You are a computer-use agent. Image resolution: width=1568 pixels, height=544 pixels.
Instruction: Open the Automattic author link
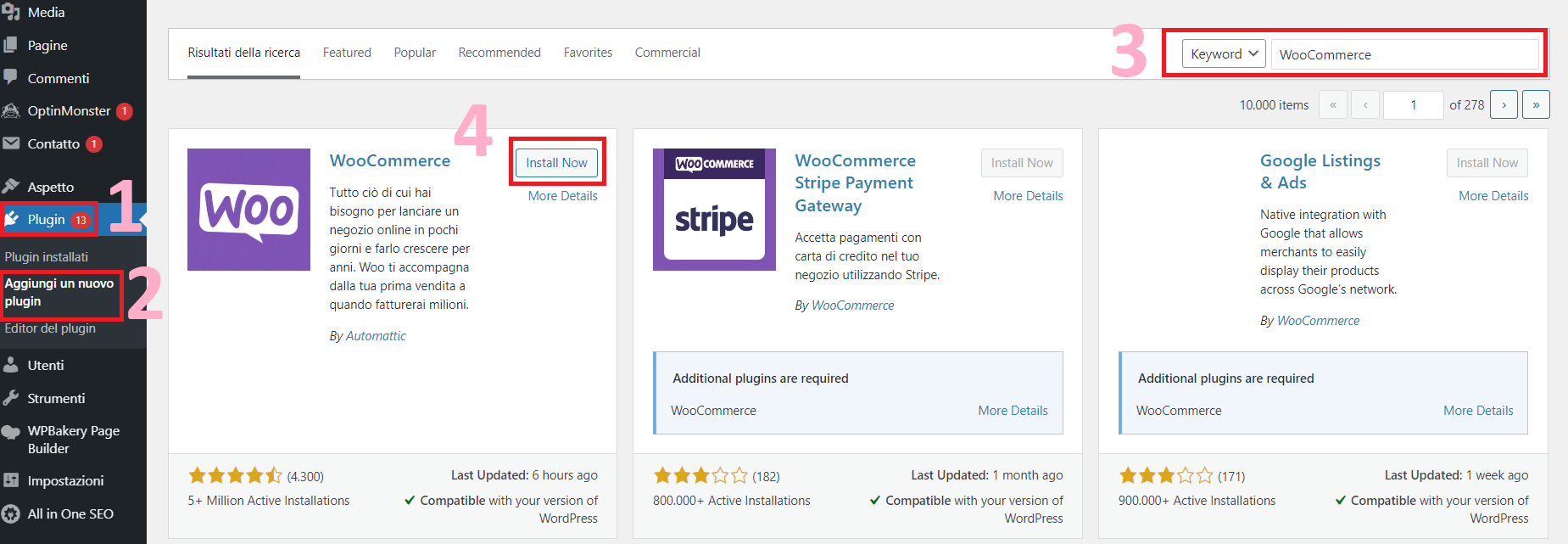pyautogui.click(x=376, y=336)
